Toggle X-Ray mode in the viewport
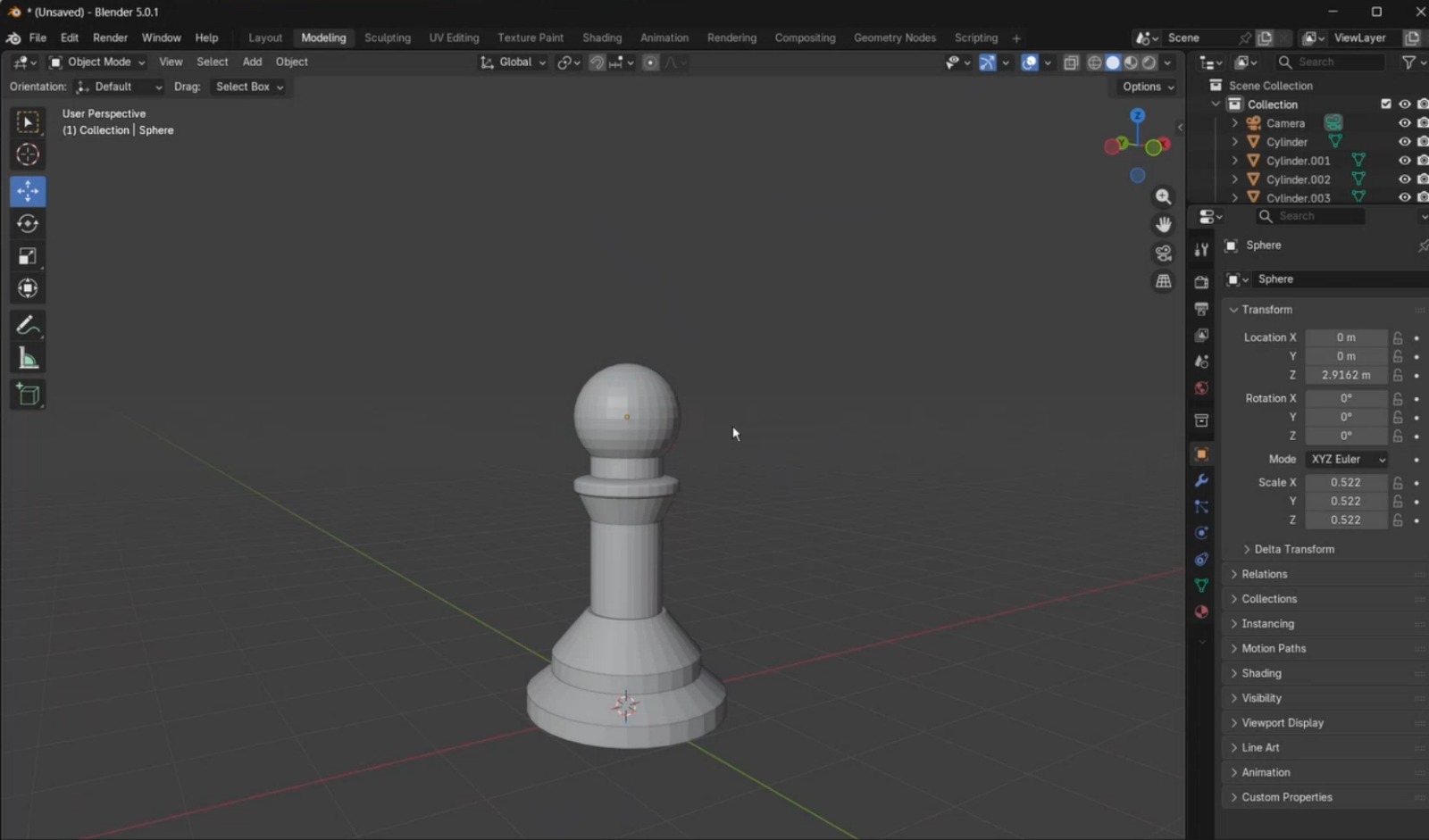Image resolution: width=1429 pixels, height=840 pixels. click(x=1071, y=62)
